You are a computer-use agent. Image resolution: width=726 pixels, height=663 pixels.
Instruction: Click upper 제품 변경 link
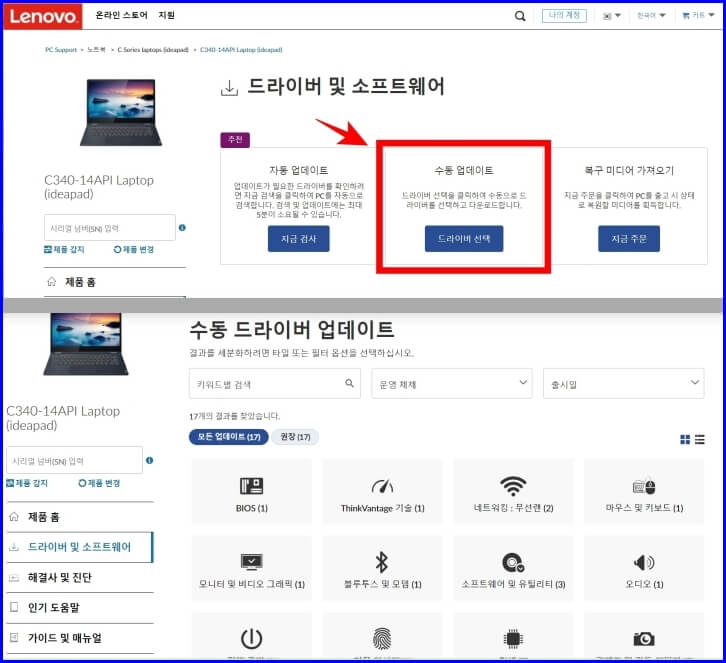pyautogui.click(x=134, y=250)
